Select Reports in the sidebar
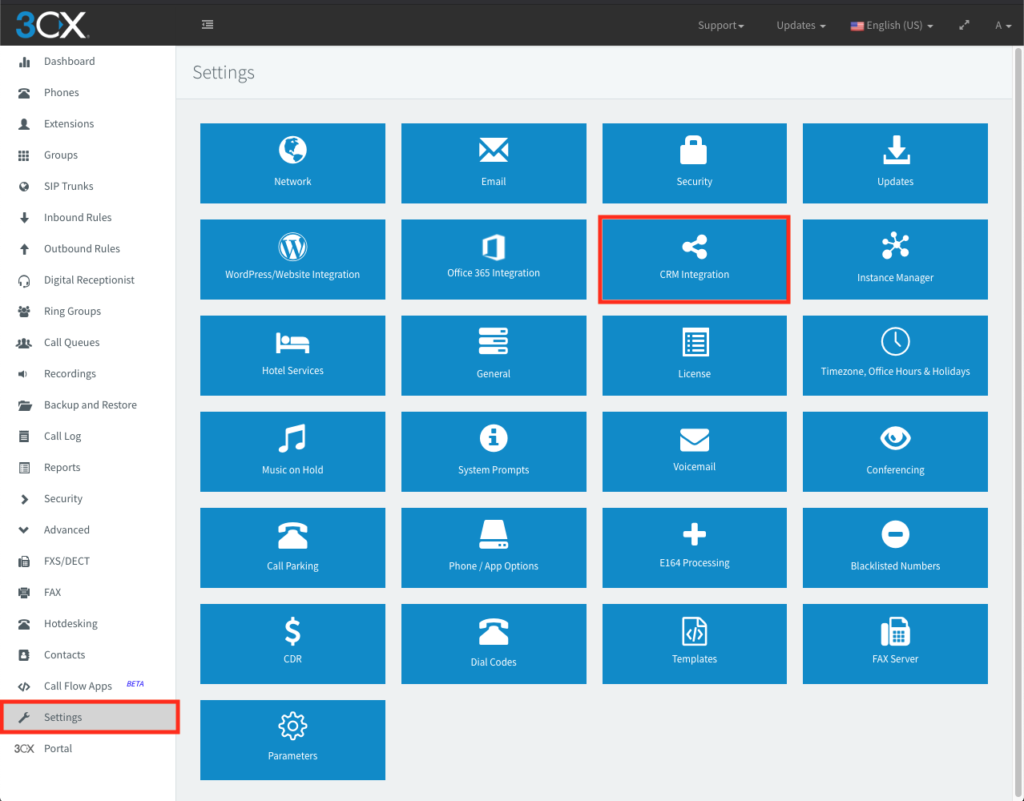Screen dimensions: 1024x801 pos(88,467)
